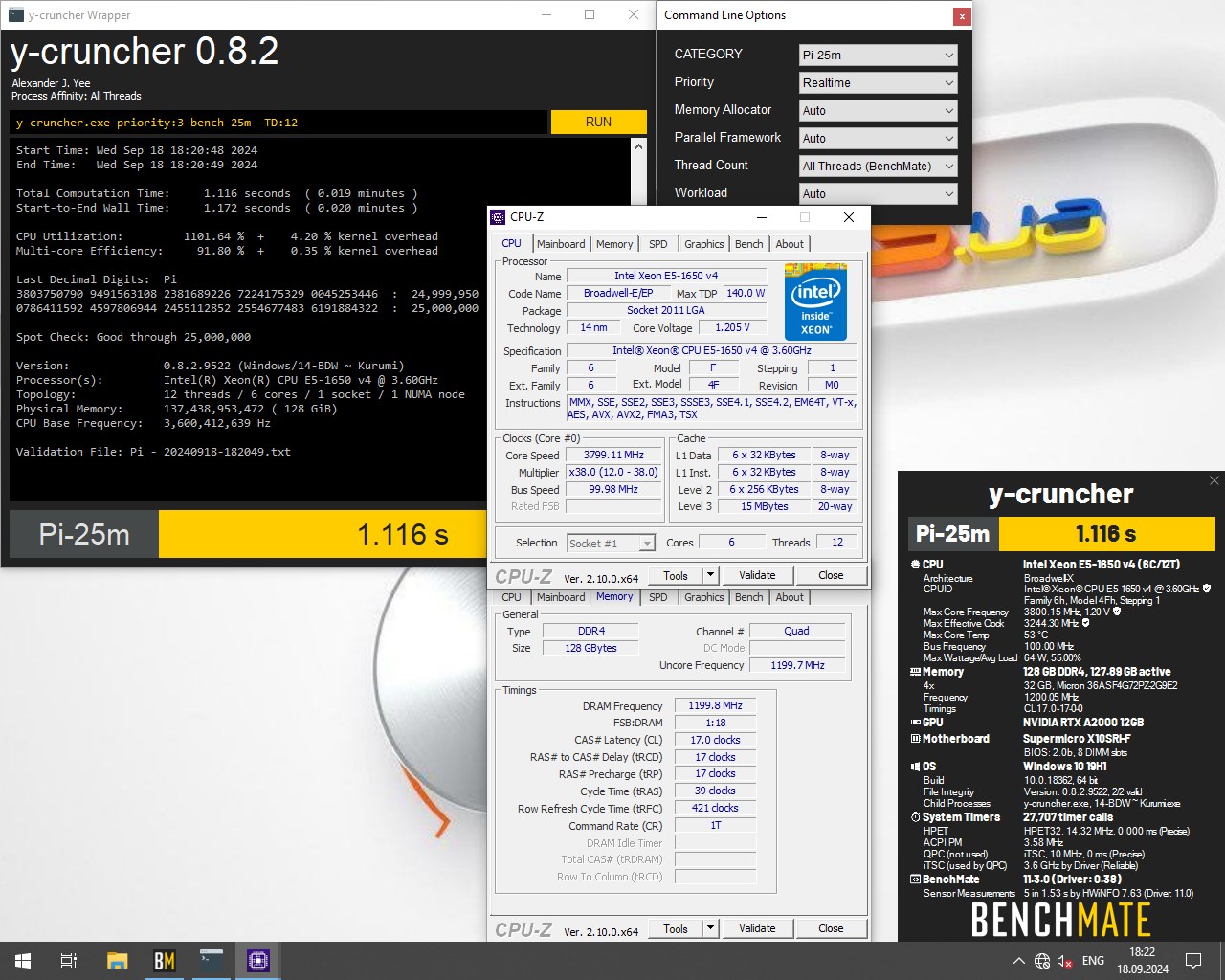Image resolution: width=1225 pixels, height=980 pixels.
Task: Switch to SPD tab in lower CPU-Z window
Action: point(658,597)
